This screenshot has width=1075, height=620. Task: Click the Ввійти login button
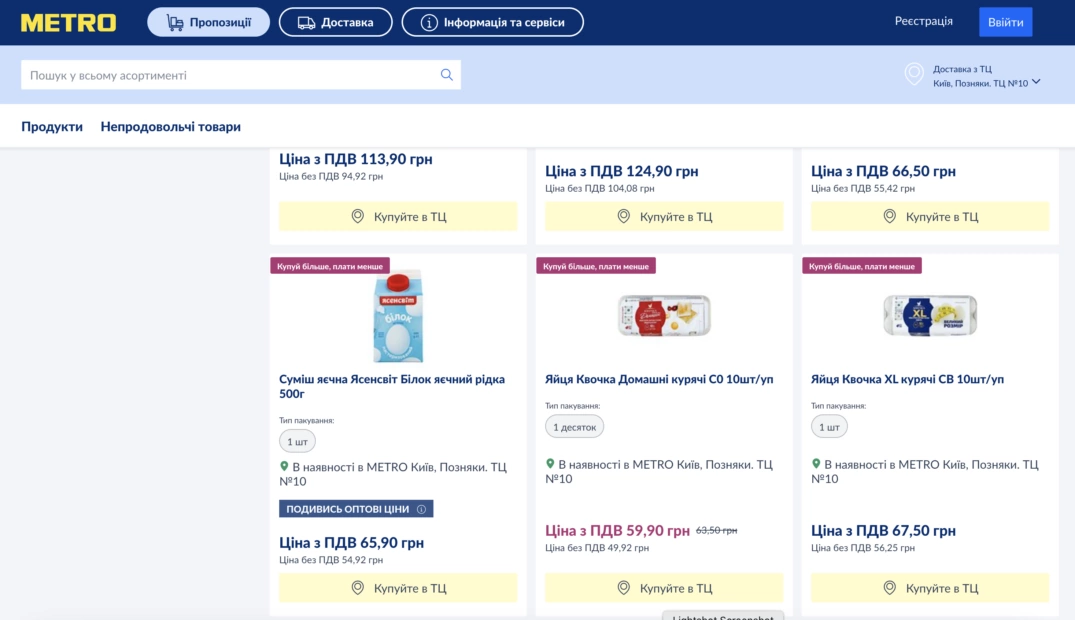click(1005, 22)
